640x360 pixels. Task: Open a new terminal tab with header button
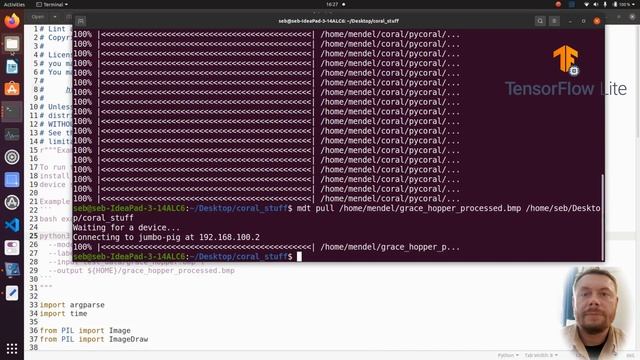point(81,21)
